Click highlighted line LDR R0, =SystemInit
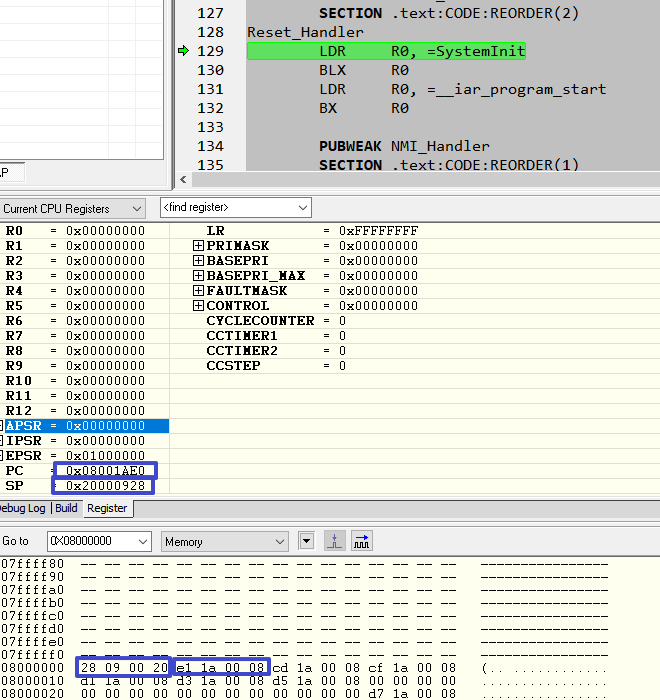 tap(386, 51)
